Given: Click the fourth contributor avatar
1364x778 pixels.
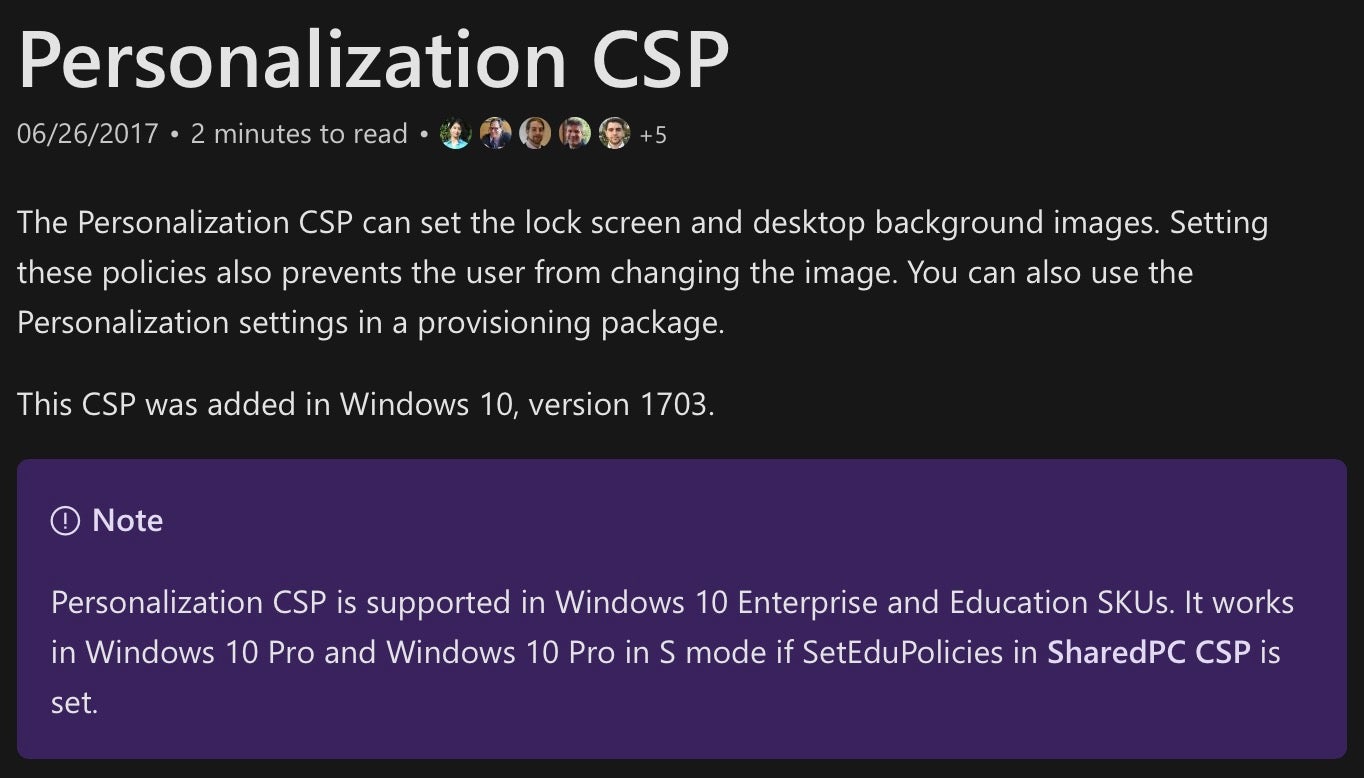Looking at the screenshot, I should click(575, 134).
